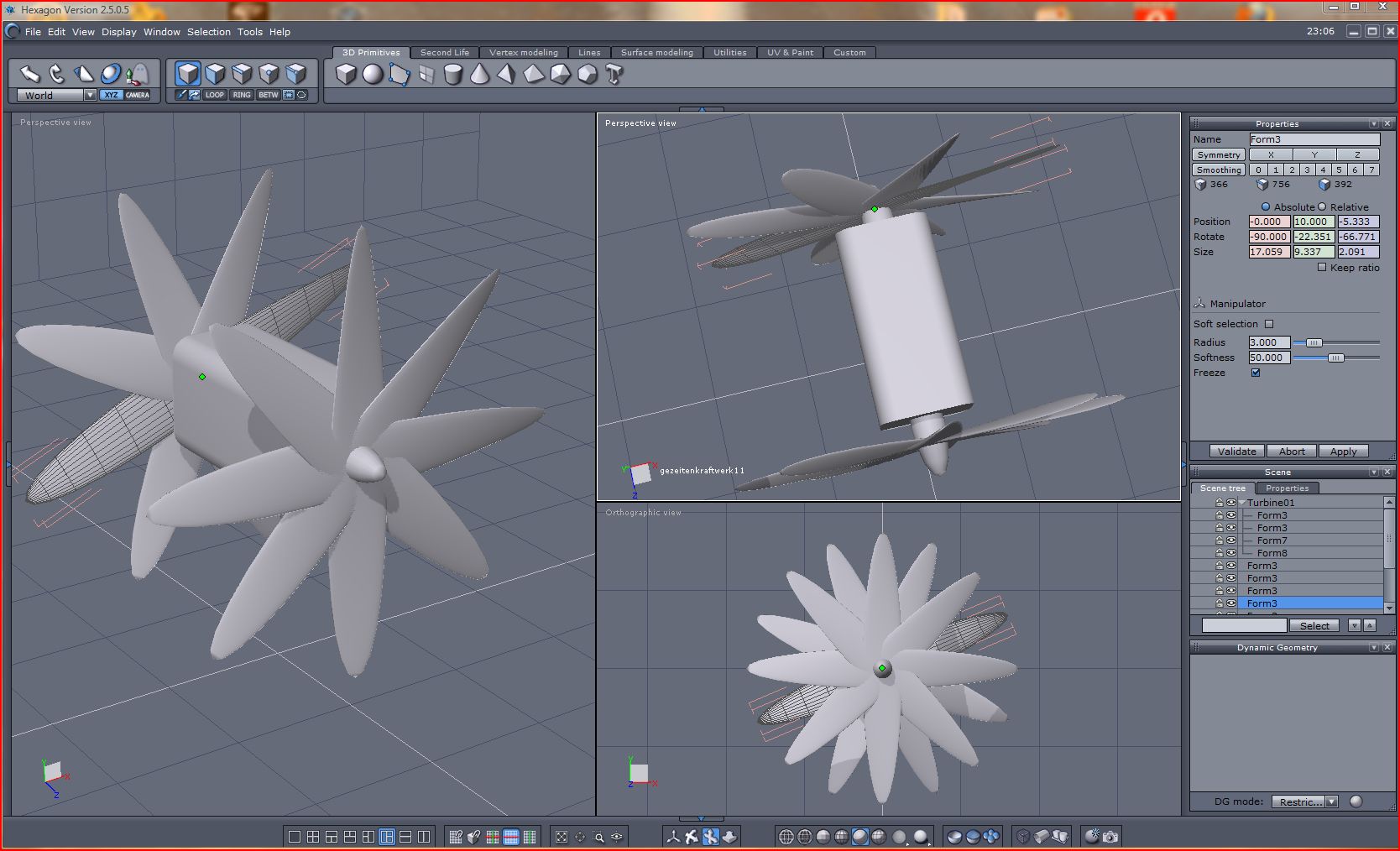Viewport: 1400px width, 851px height.
Task: Enable the Soft selection checkbox
Action: tap(1269, 324)
